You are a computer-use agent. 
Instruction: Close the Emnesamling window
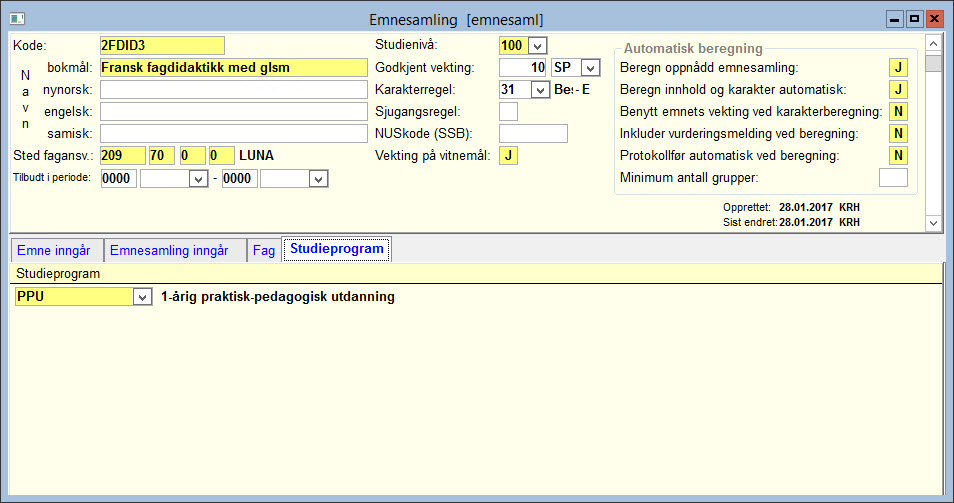[x=934, y=19]
